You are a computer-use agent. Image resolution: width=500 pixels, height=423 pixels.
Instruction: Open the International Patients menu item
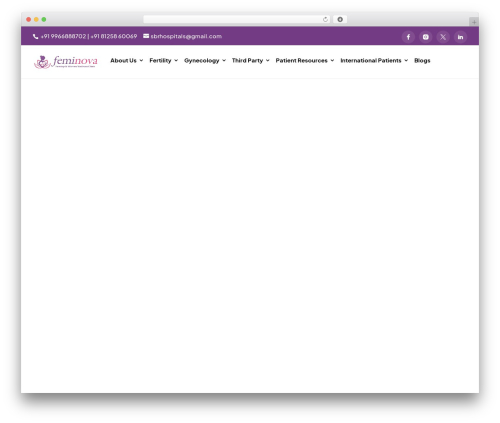click(x=371, y=60)
